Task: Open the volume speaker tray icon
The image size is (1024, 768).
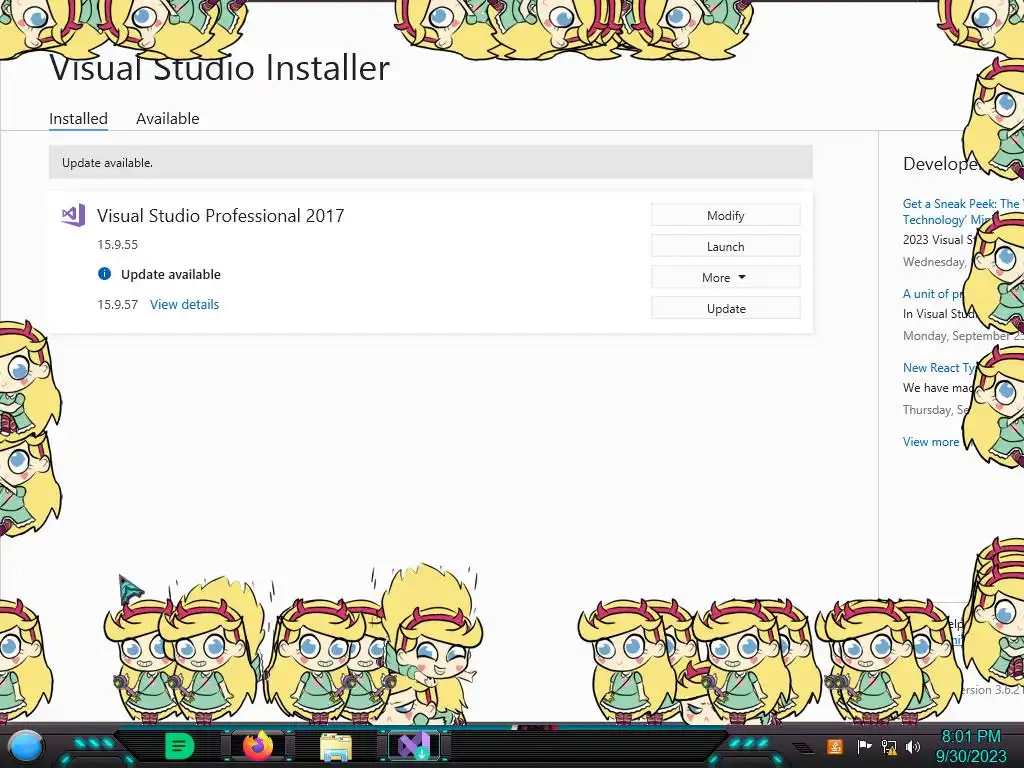Action: [x=913, y=746]
